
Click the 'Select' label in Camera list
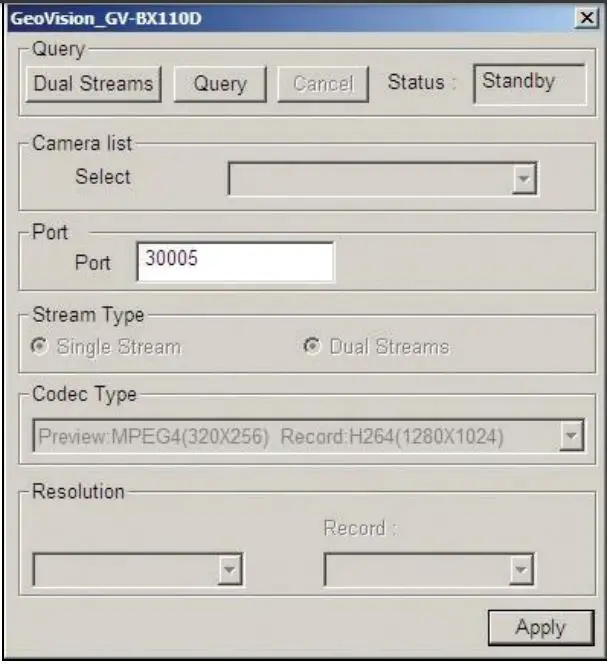103,177
